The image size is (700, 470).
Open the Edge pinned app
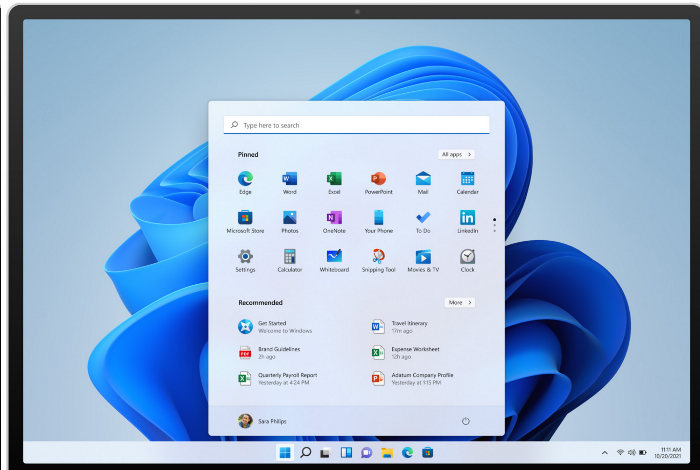click(x=245, y=183)
